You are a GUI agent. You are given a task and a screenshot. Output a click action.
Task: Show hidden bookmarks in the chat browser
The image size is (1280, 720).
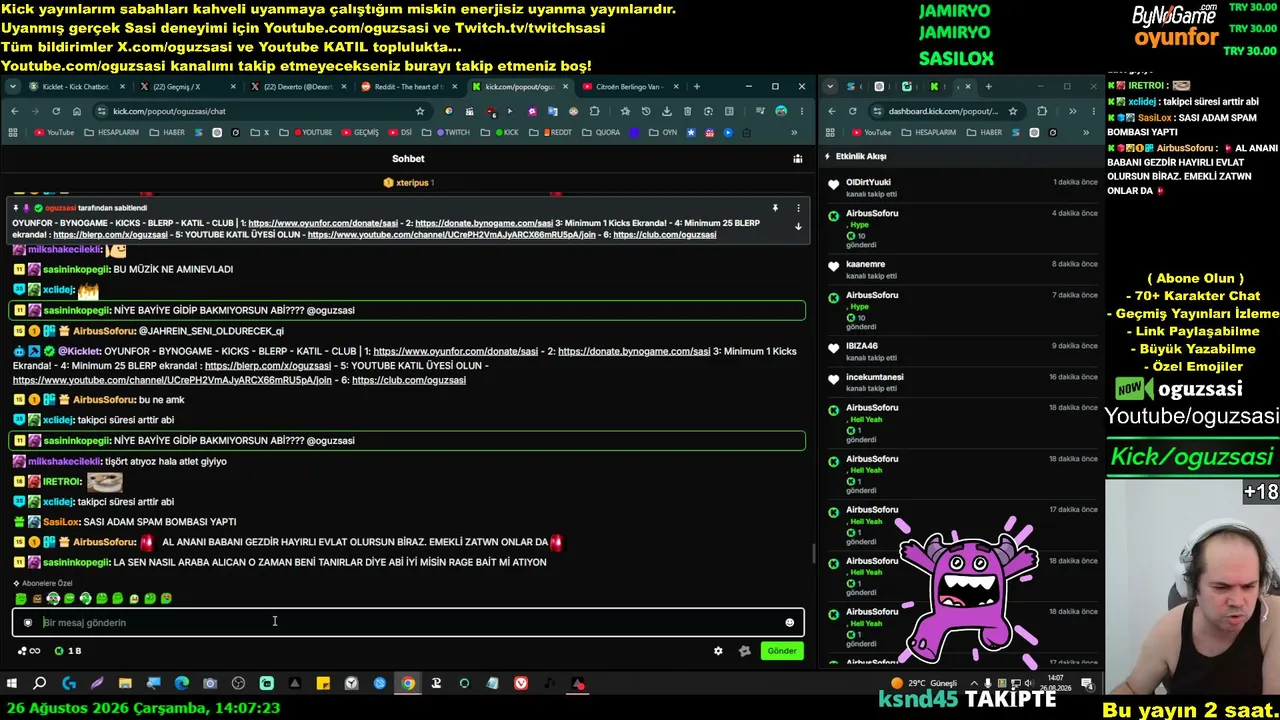click(x=794, y=132)
